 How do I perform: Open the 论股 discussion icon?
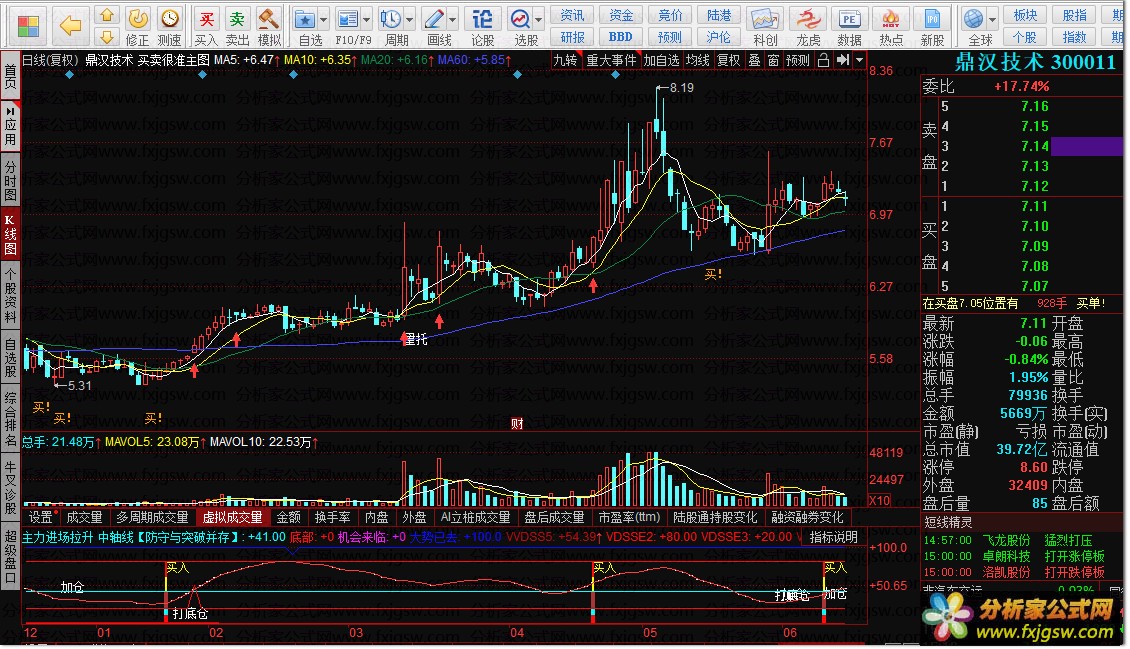[482, 19]
